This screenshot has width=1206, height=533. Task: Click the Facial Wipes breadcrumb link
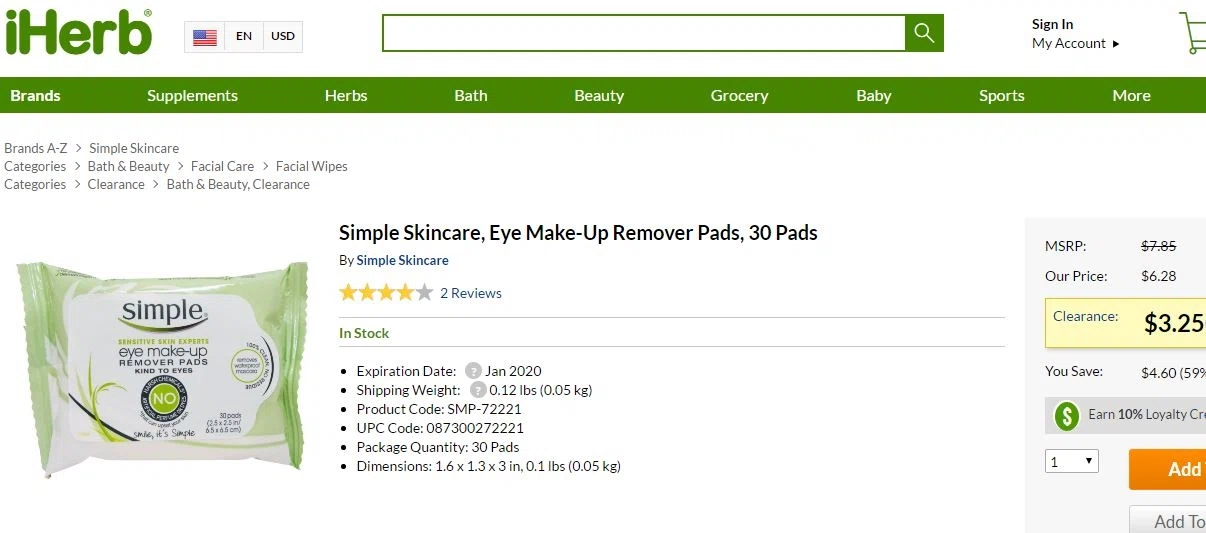click(x=312, y=166)
